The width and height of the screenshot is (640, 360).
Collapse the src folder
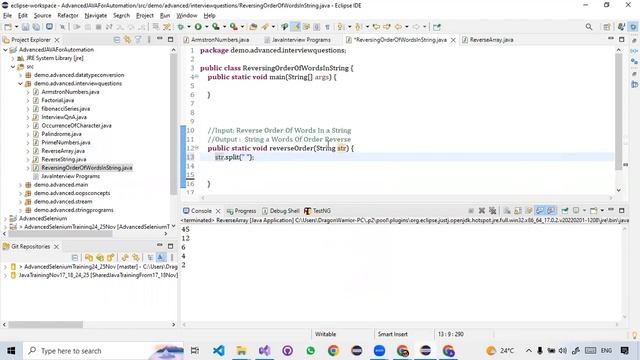point(13,67)
